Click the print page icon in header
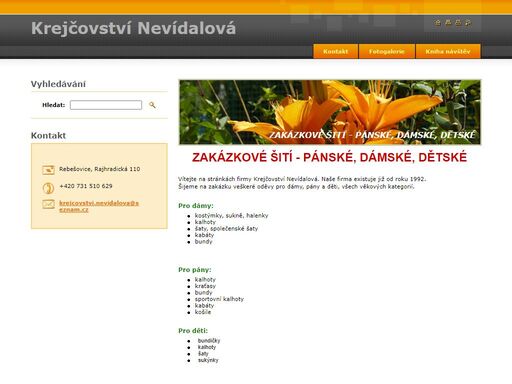The height and width of the screenshot is (384, 512). tap(458, 23)
